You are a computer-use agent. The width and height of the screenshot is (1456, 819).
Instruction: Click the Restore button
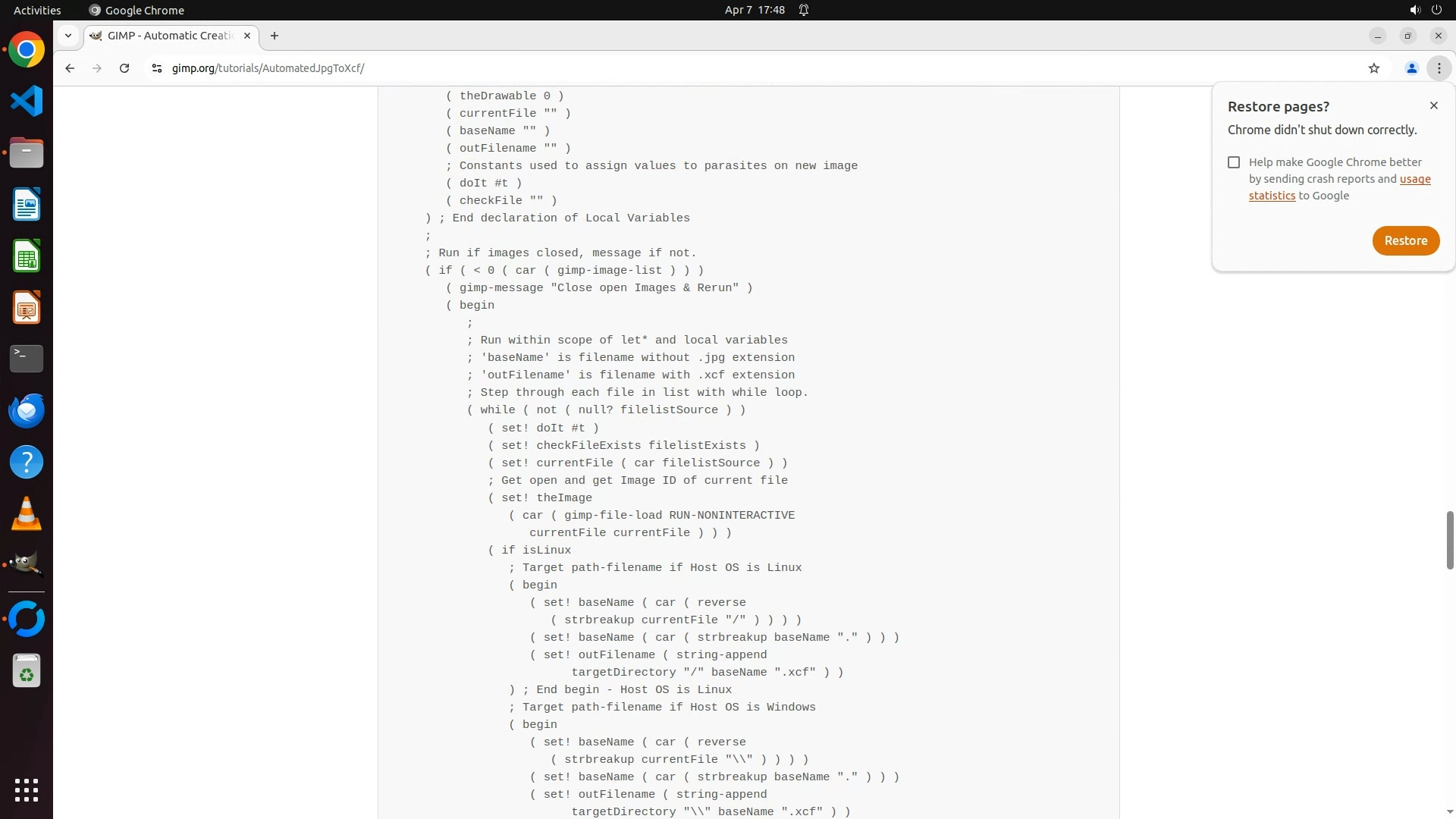point(1405,240)
